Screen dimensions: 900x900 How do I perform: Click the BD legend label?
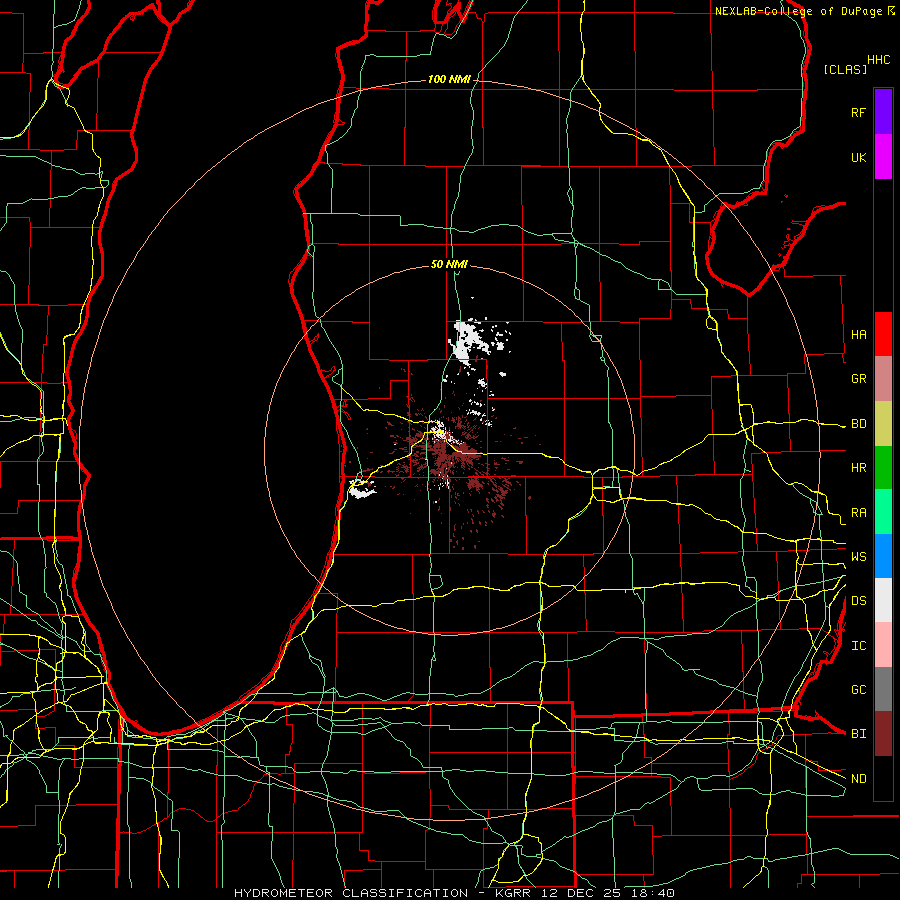[x=858, y=424]
